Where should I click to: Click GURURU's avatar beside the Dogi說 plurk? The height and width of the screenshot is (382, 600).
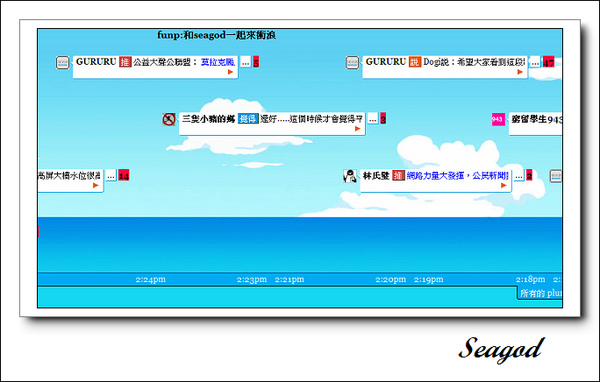352,62
